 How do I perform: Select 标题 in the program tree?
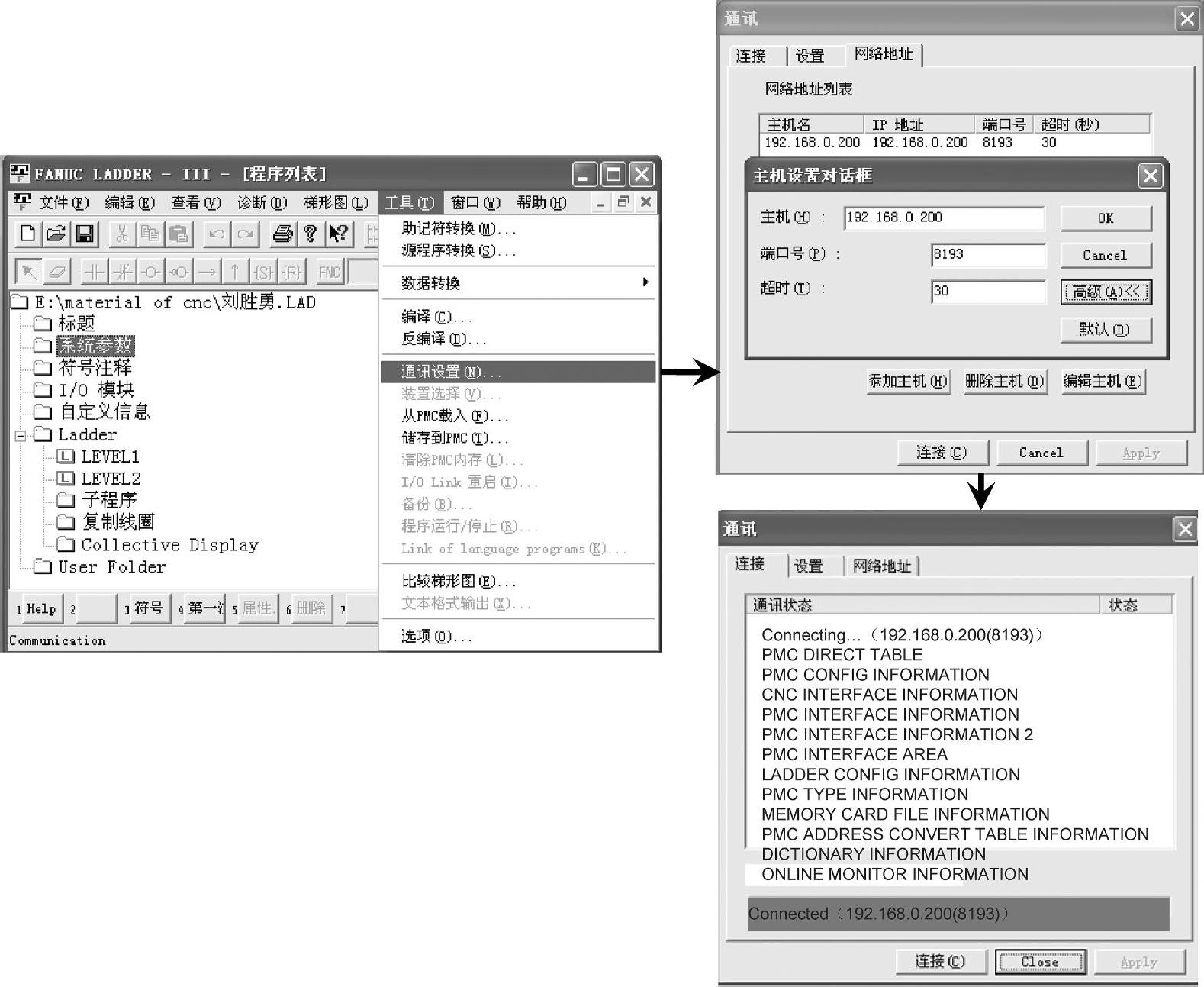[x=76, y=324]
